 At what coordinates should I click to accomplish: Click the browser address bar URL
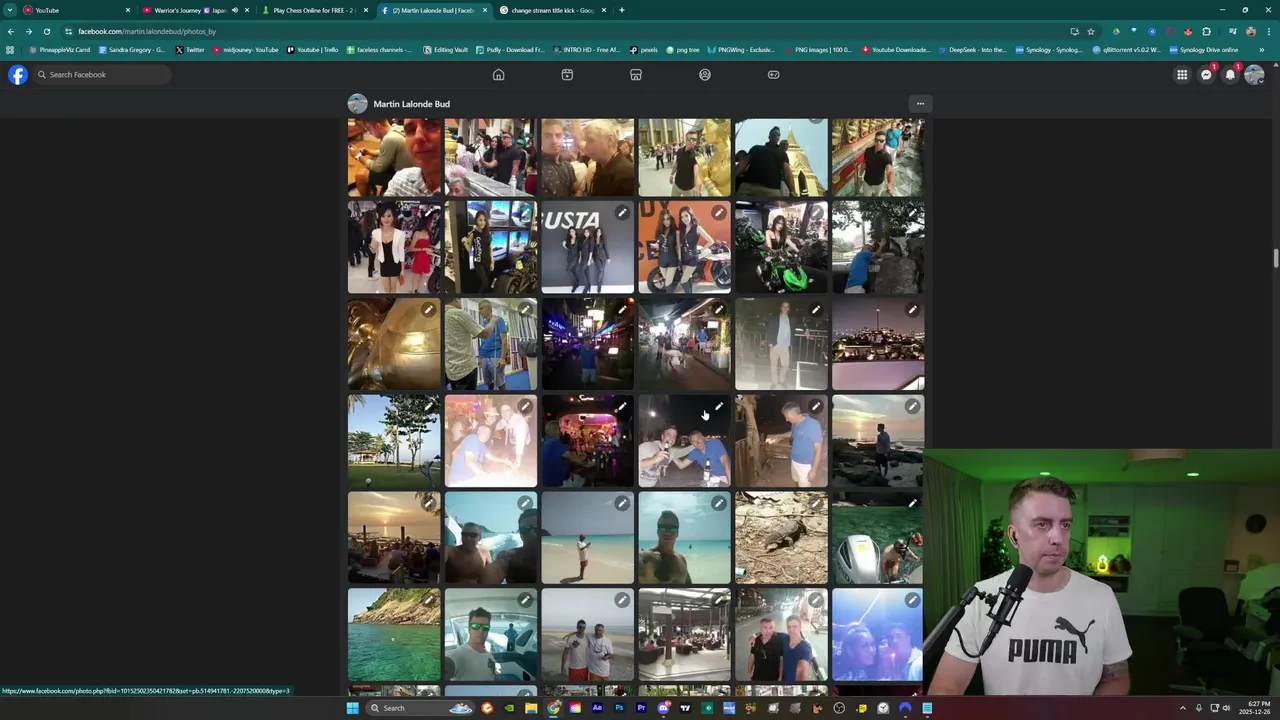tap(147, 31)
